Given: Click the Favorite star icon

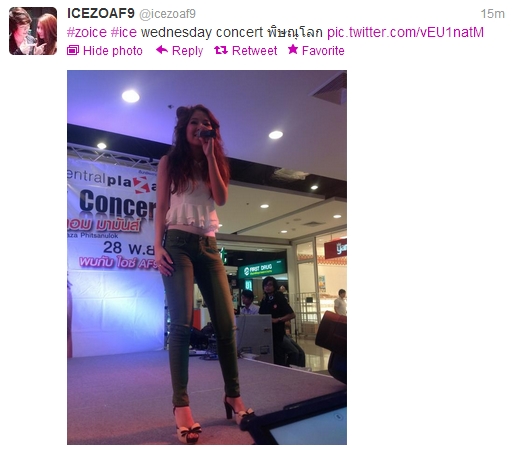Looking at the screenshot, I should pyautogui.click(x=293, y=49).
